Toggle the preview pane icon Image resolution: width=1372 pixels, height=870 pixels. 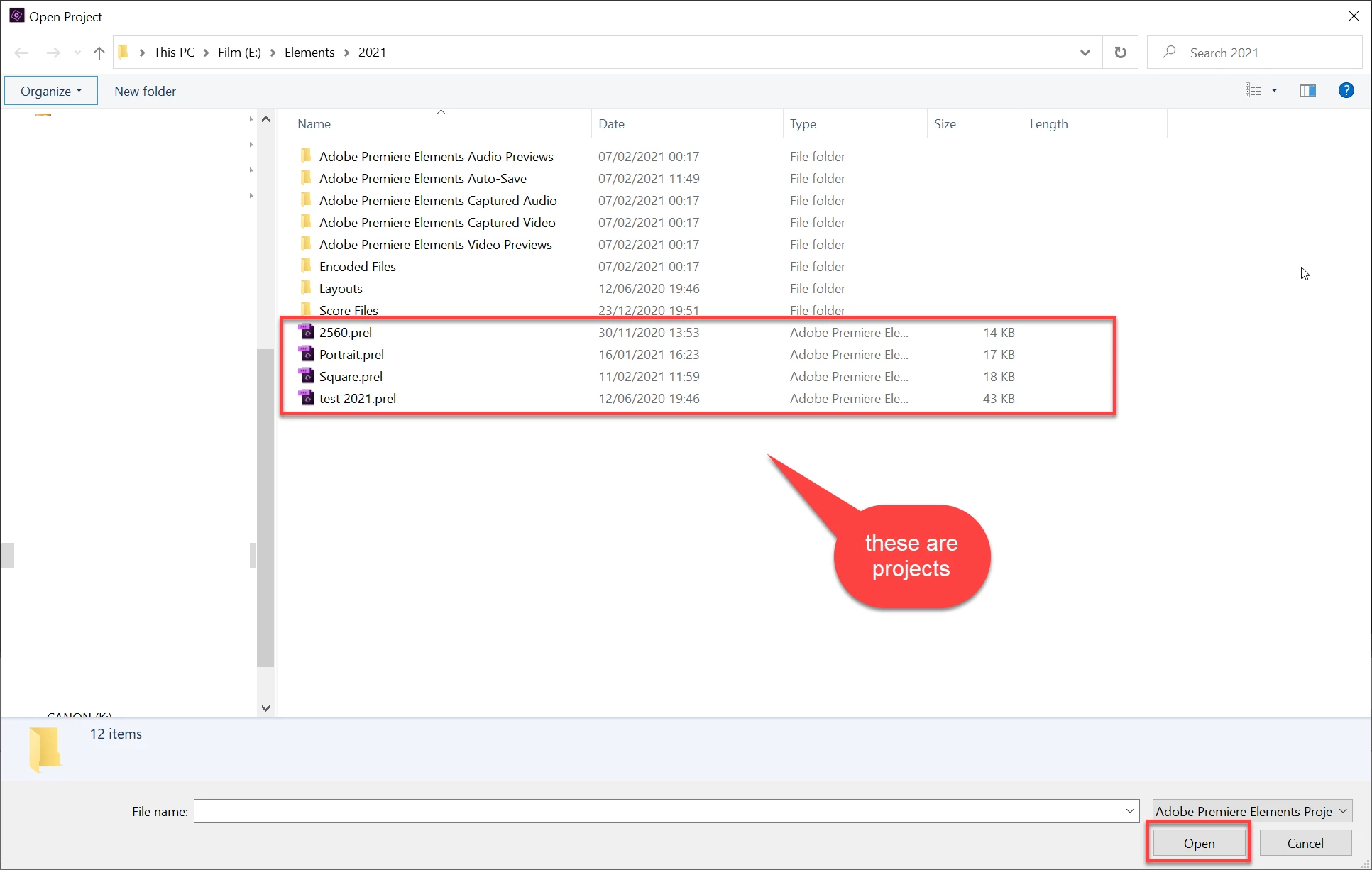(x=1307, y=90)
